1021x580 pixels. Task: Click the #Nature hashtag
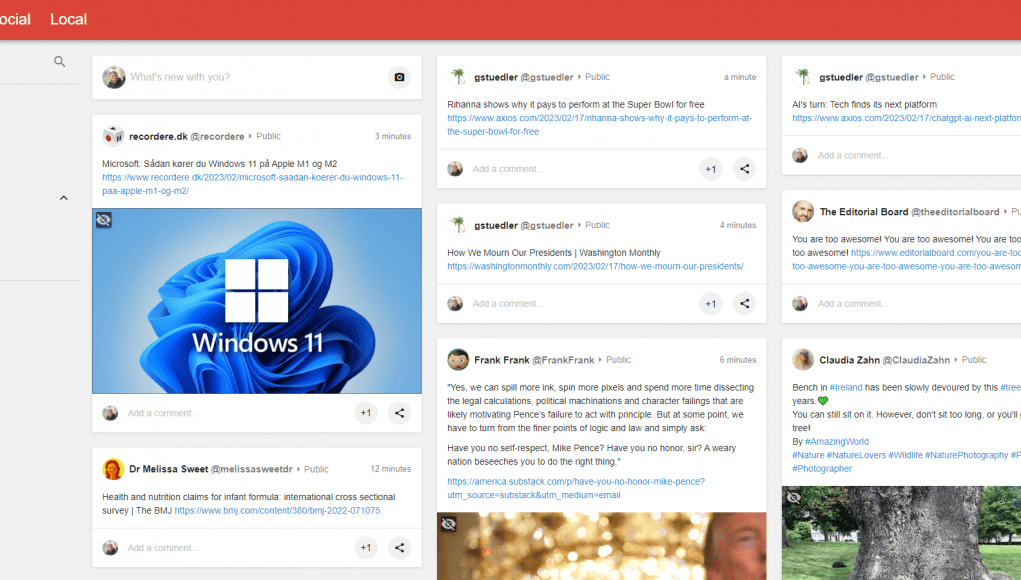808,455
